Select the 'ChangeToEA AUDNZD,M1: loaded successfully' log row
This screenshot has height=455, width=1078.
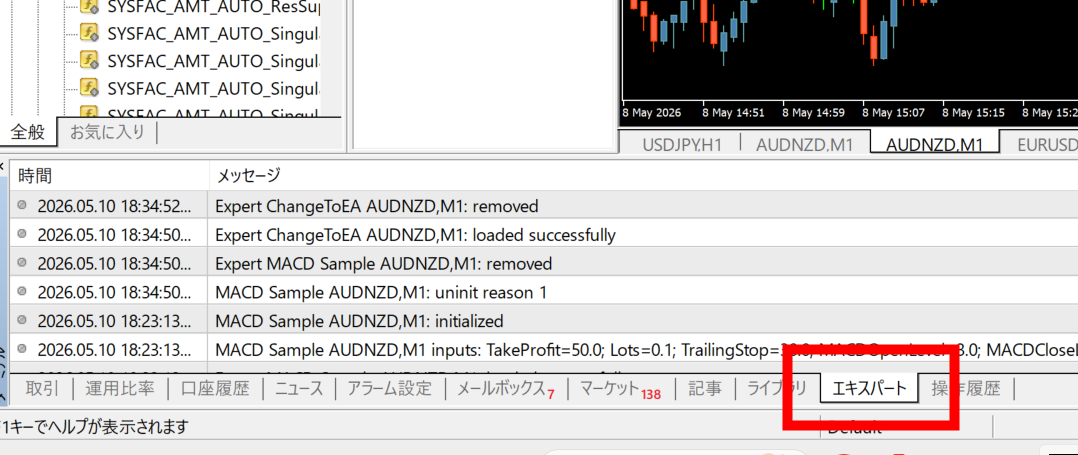pos(543,234)
